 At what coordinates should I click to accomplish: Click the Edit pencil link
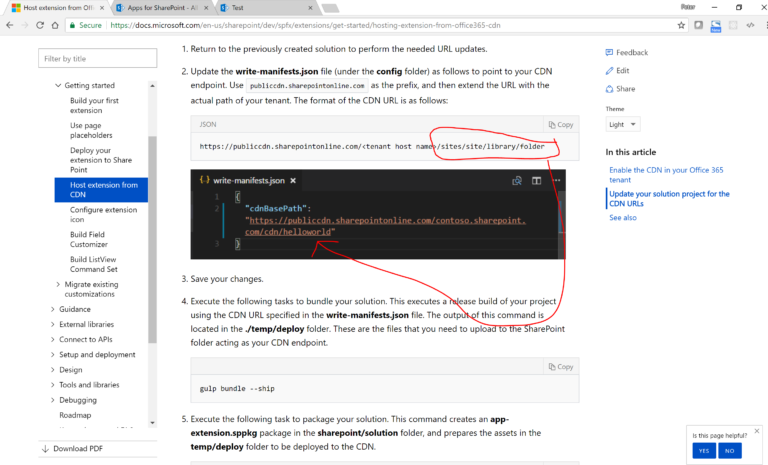[617, 71]
